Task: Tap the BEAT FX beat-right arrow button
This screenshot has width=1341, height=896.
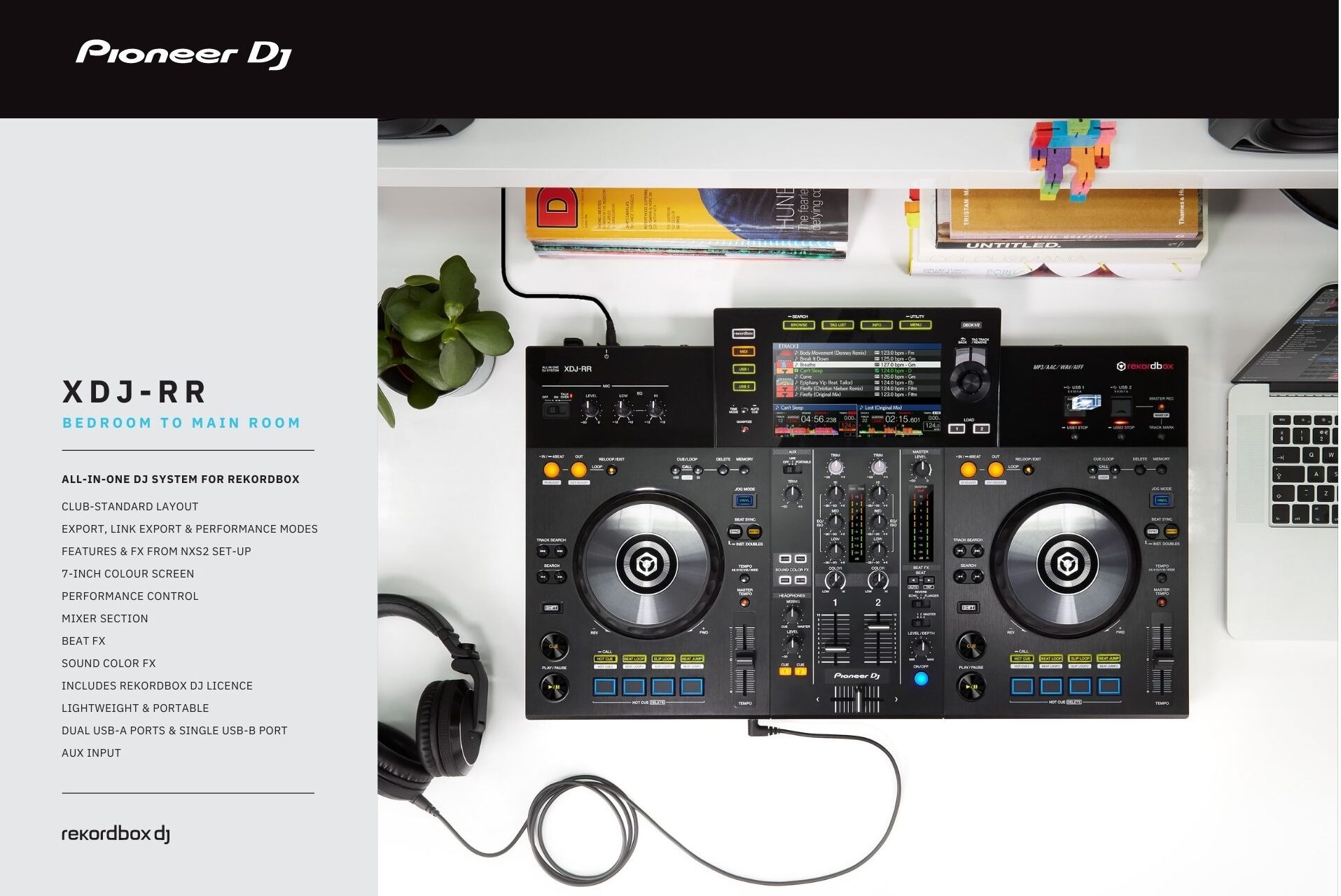Action: [928, 580]
